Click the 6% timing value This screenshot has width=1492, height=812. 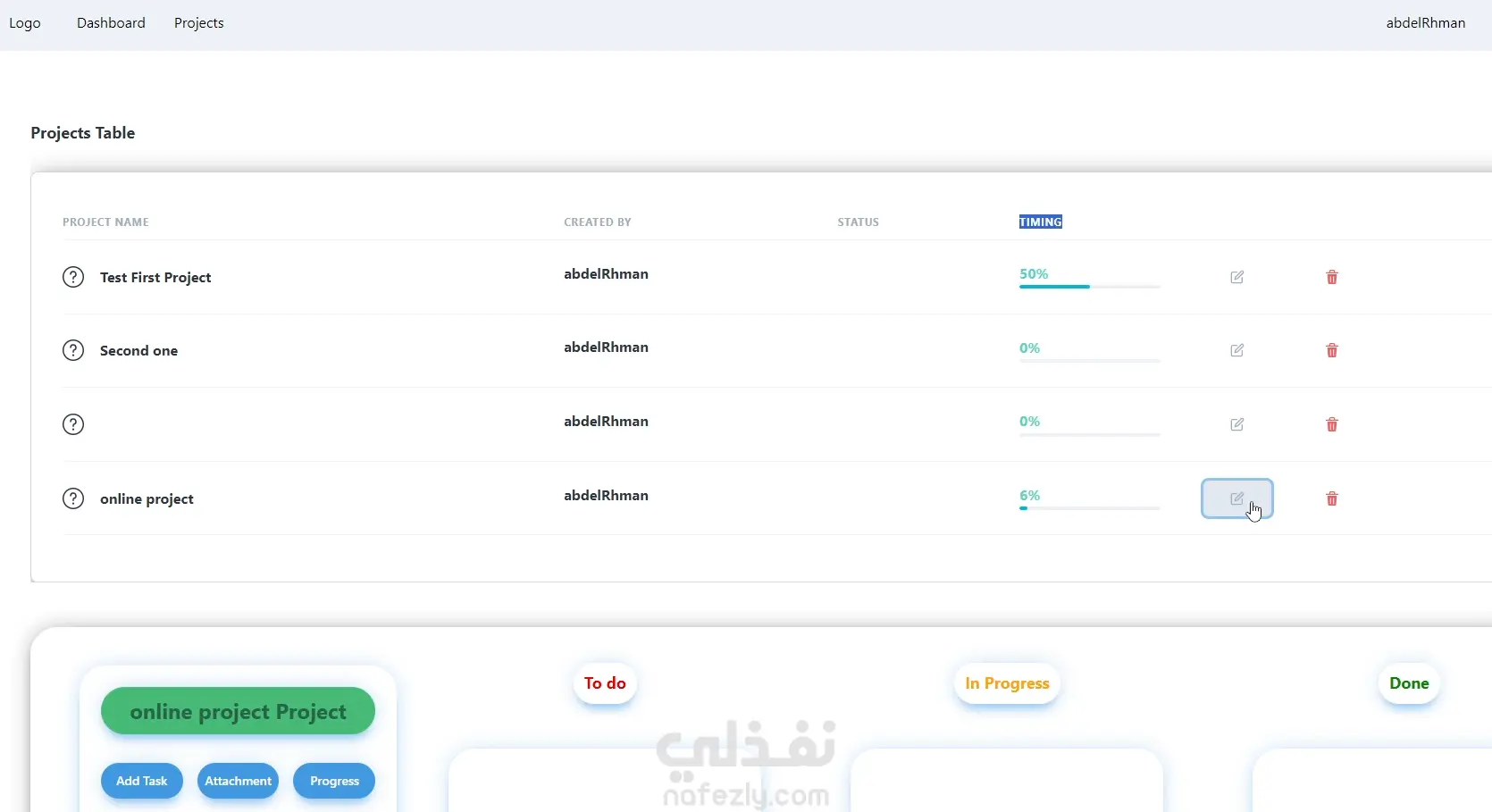coord(1030,496)
